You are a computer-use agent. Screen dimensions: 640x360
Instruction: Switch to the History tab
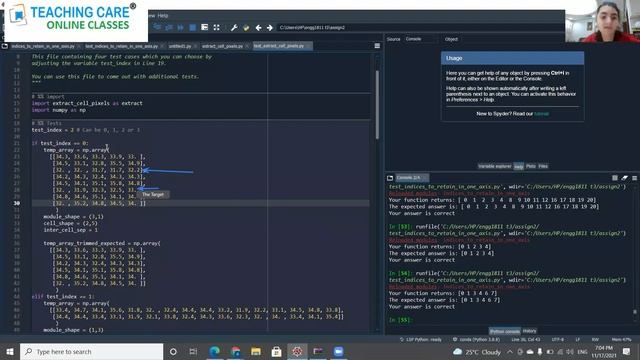[529, 331]
